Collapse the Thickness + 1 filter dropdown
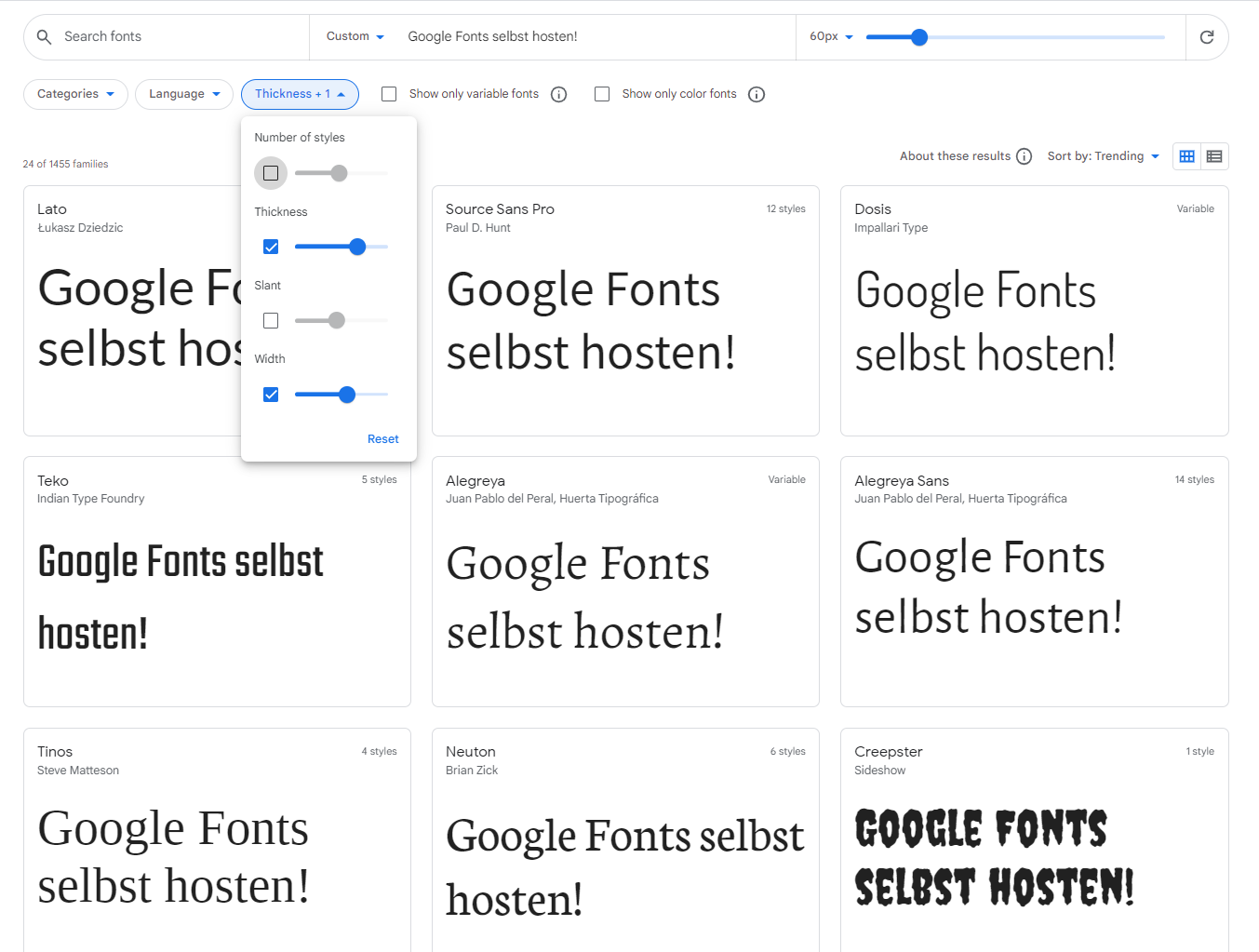Viewport: 1259px width, 952px height. coord(300,94)
